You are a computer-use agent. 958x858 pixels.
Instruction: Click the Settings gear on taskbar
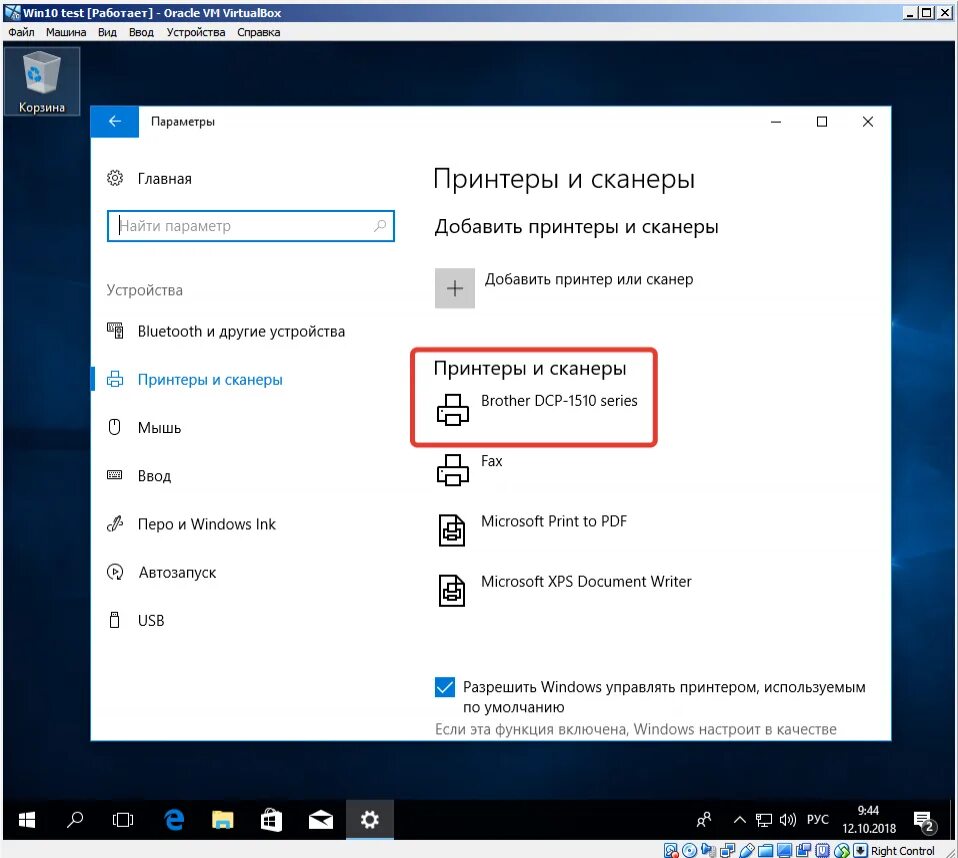coord(370,820)
